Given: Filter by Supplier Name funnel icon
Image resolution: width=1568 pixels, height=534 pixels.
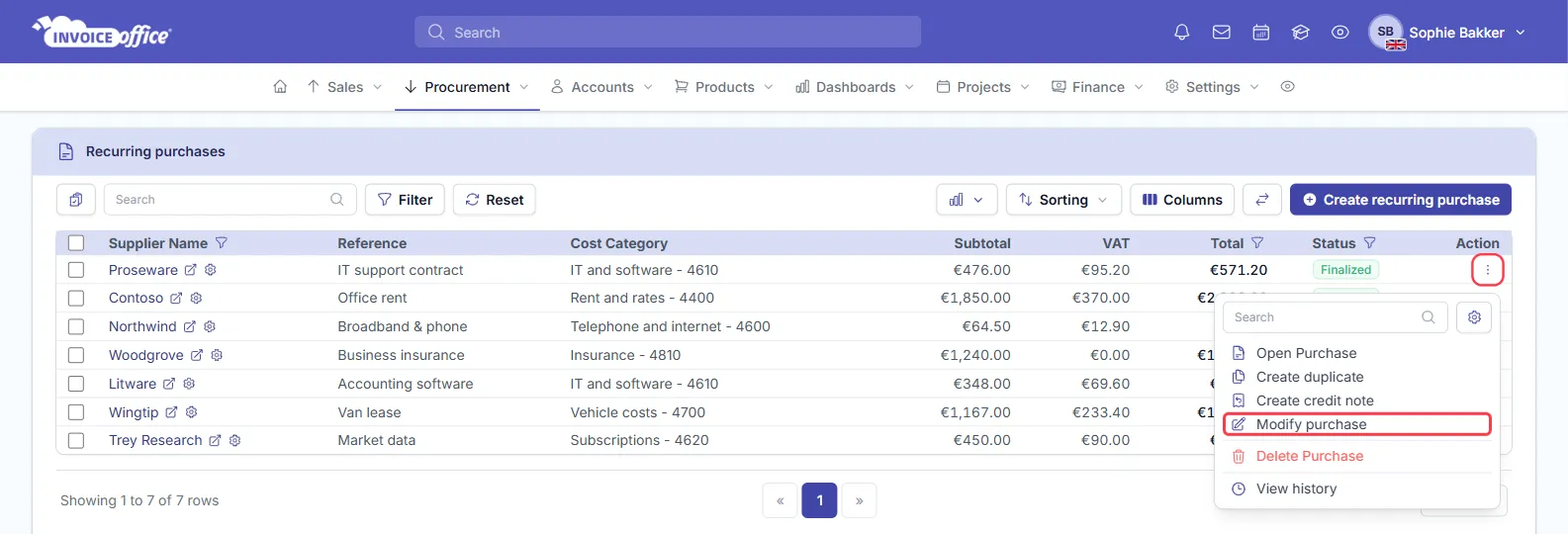Looking at the screenshot, I should (222, 243).
